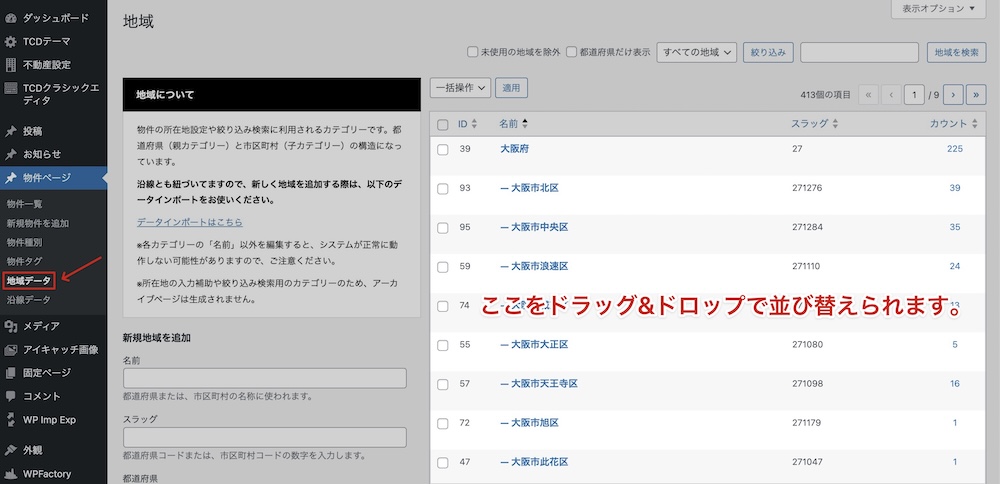
Task: Open the 大阪市旭区 region link
Action: [x=529, y=423]
